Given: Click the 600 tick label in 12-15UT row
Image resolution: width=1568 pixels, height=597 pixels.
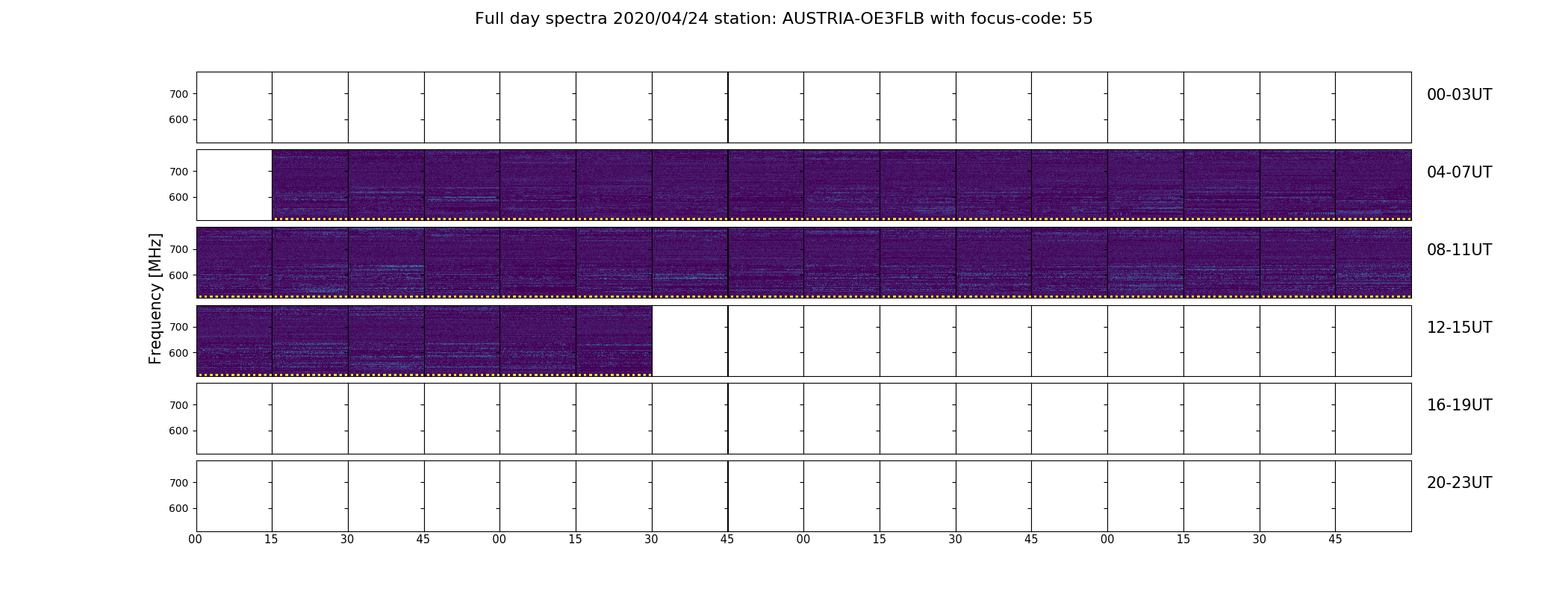Looking at the screenshot, I should [178, 353].
